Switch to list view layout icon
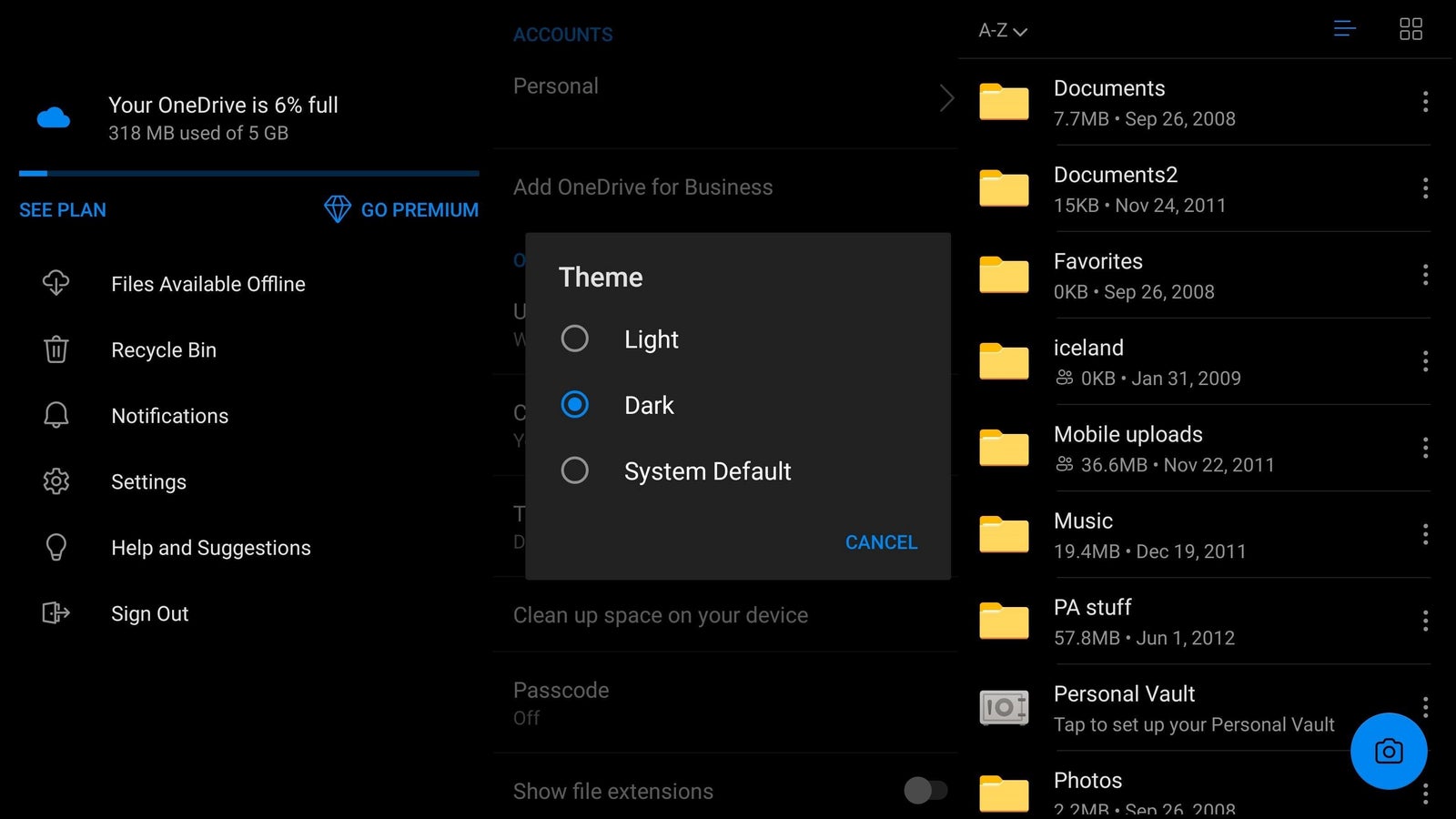 [x=1345, y=29]
